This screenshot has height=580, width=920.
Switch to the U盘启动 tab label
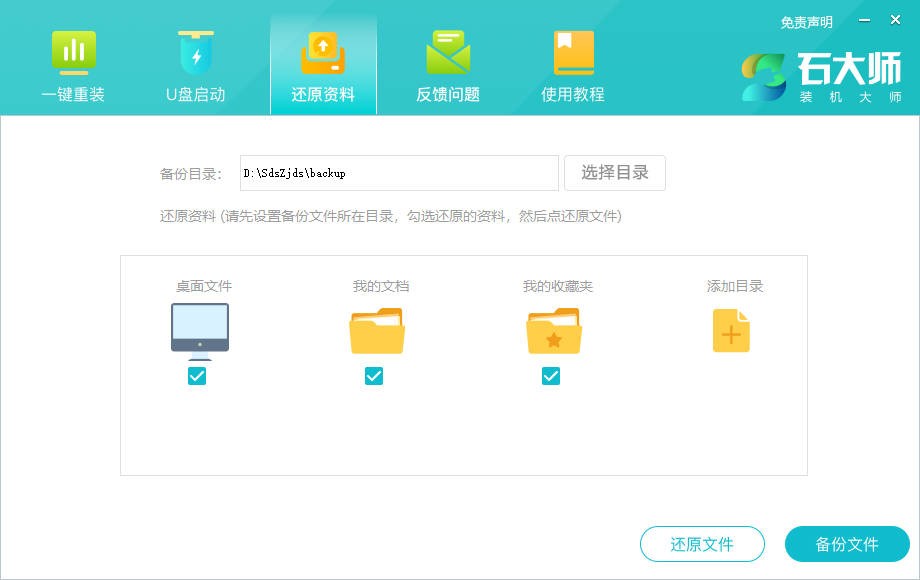click(x=196, y=94)
